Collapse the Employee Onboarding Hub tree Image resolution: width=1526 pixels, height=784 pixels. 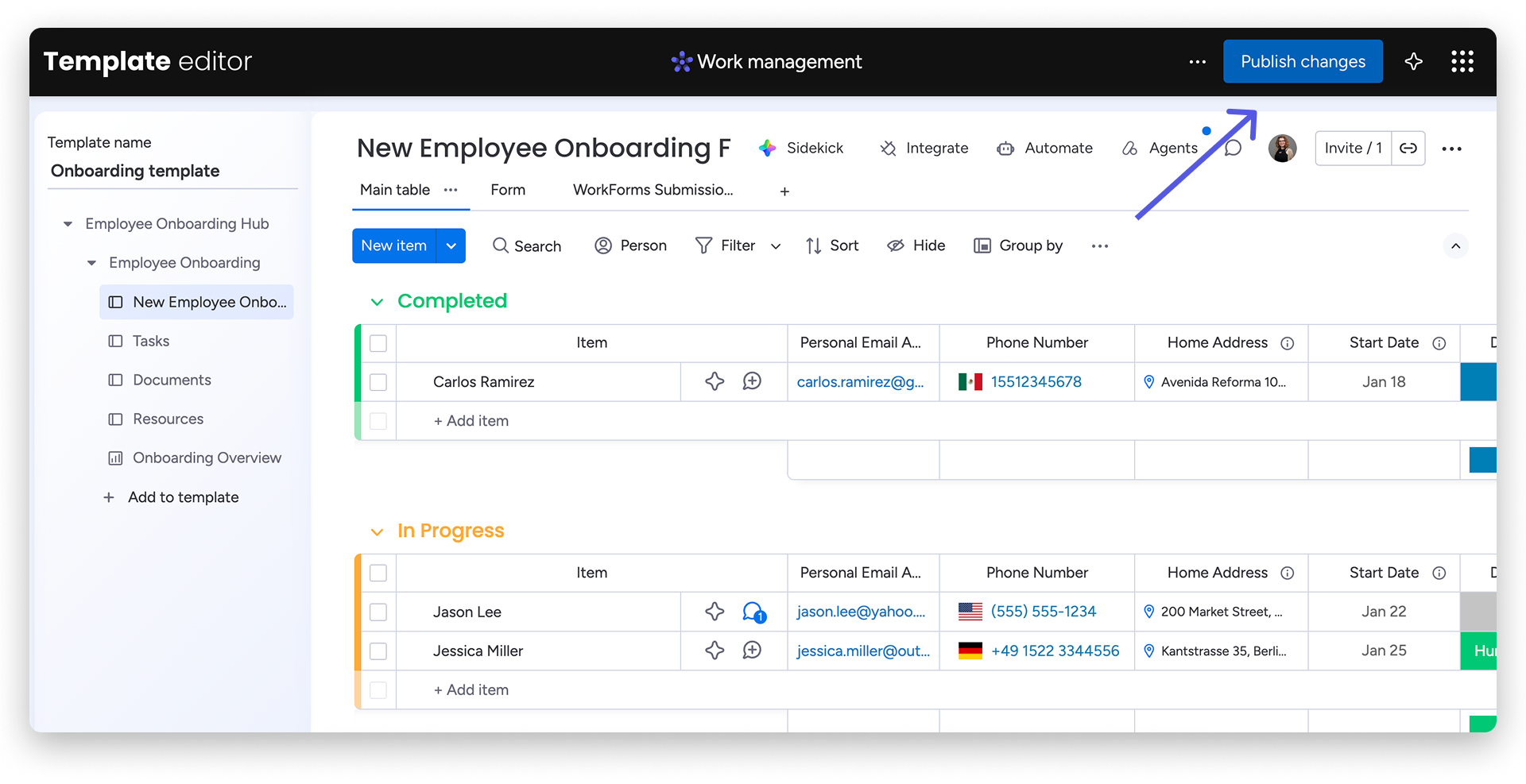click(x=68, y=224)
